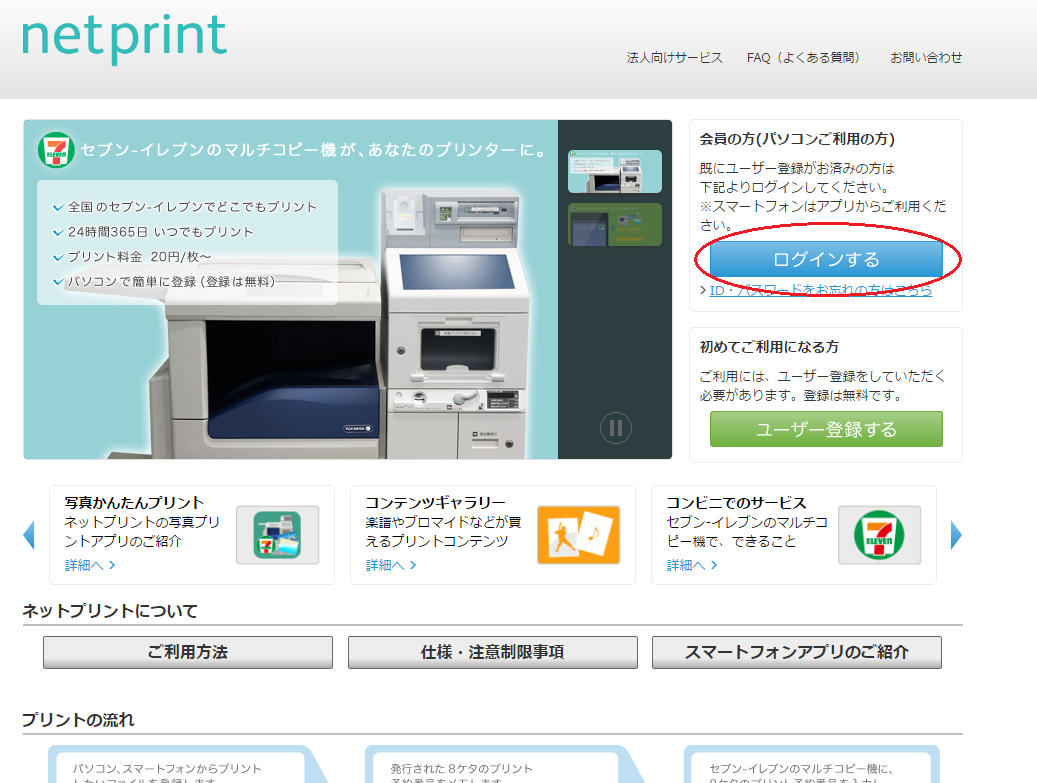Screen dimensions: 1037x783
Task: Click ネットプリントについて section heading
Action: [110, 611]
